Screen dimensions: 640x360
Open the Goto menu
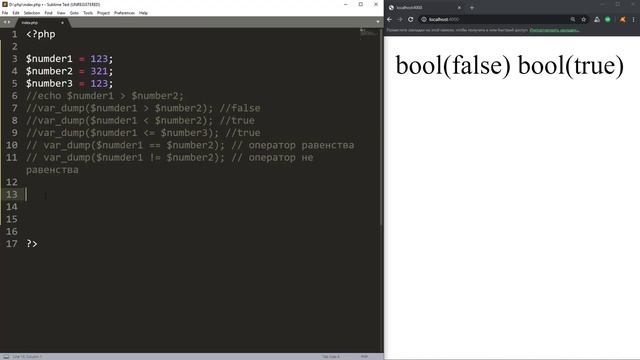click(74, 13)
